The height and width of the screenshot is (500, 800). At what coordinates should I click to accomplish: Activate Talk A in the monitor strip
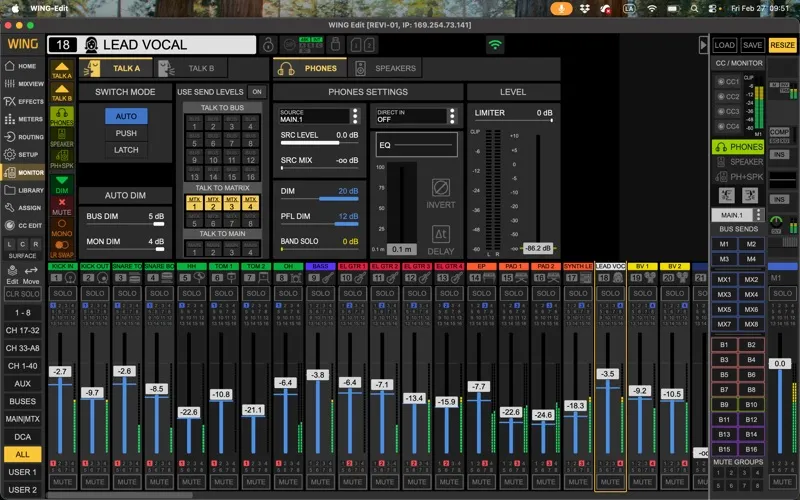(x=62, y=70)
